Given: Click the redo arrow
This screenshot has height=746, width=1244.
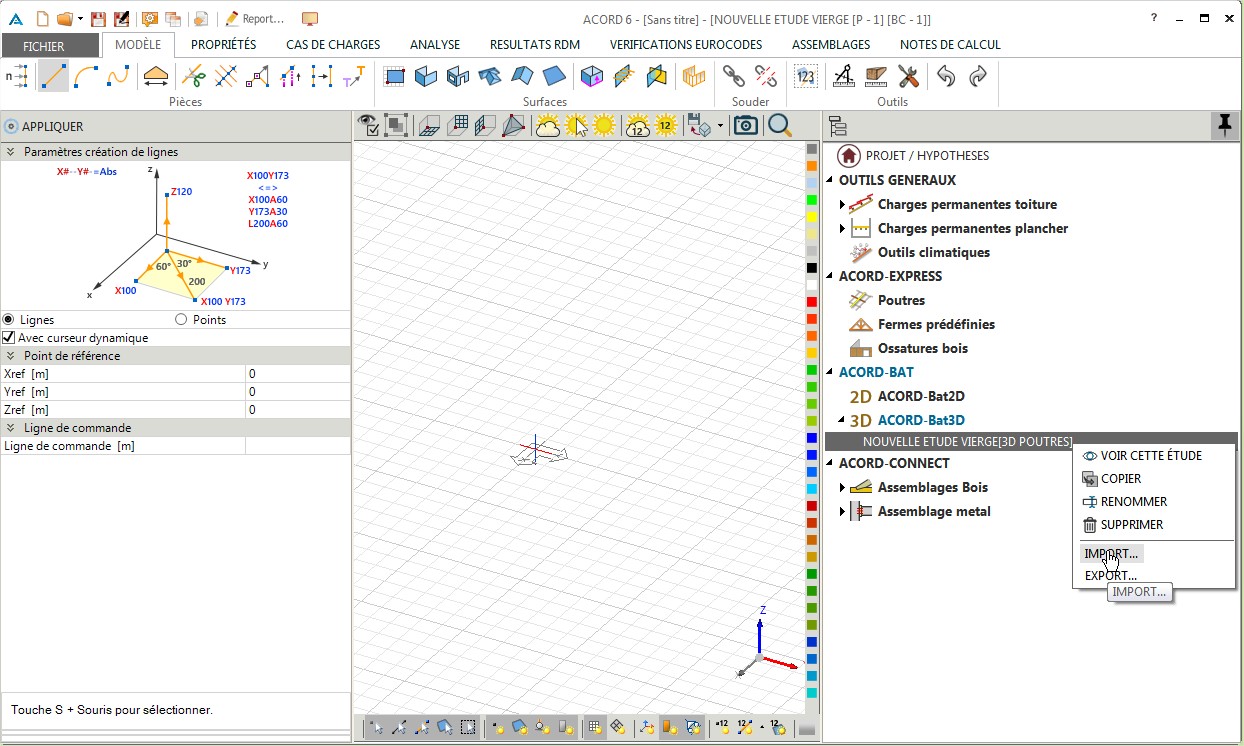Looking at the screenshot, I should coord(978,76).
